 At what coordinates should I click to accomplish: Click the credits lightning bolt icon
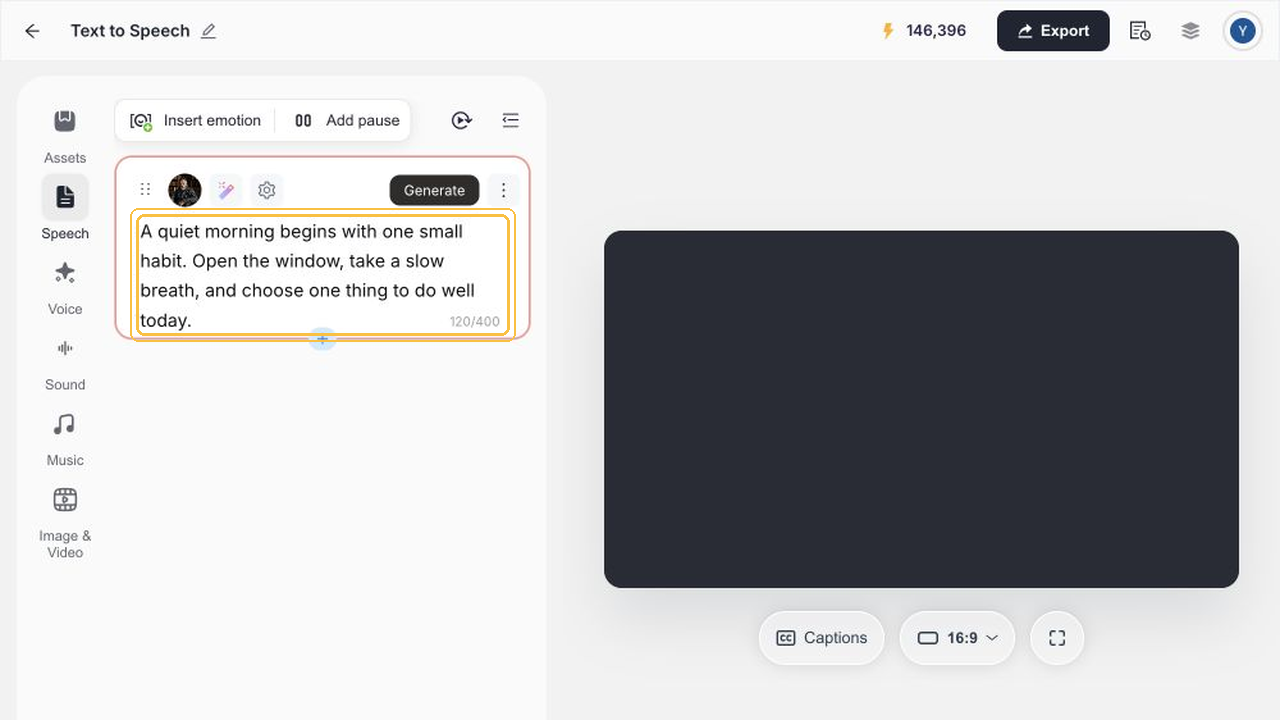click(887, 31)
